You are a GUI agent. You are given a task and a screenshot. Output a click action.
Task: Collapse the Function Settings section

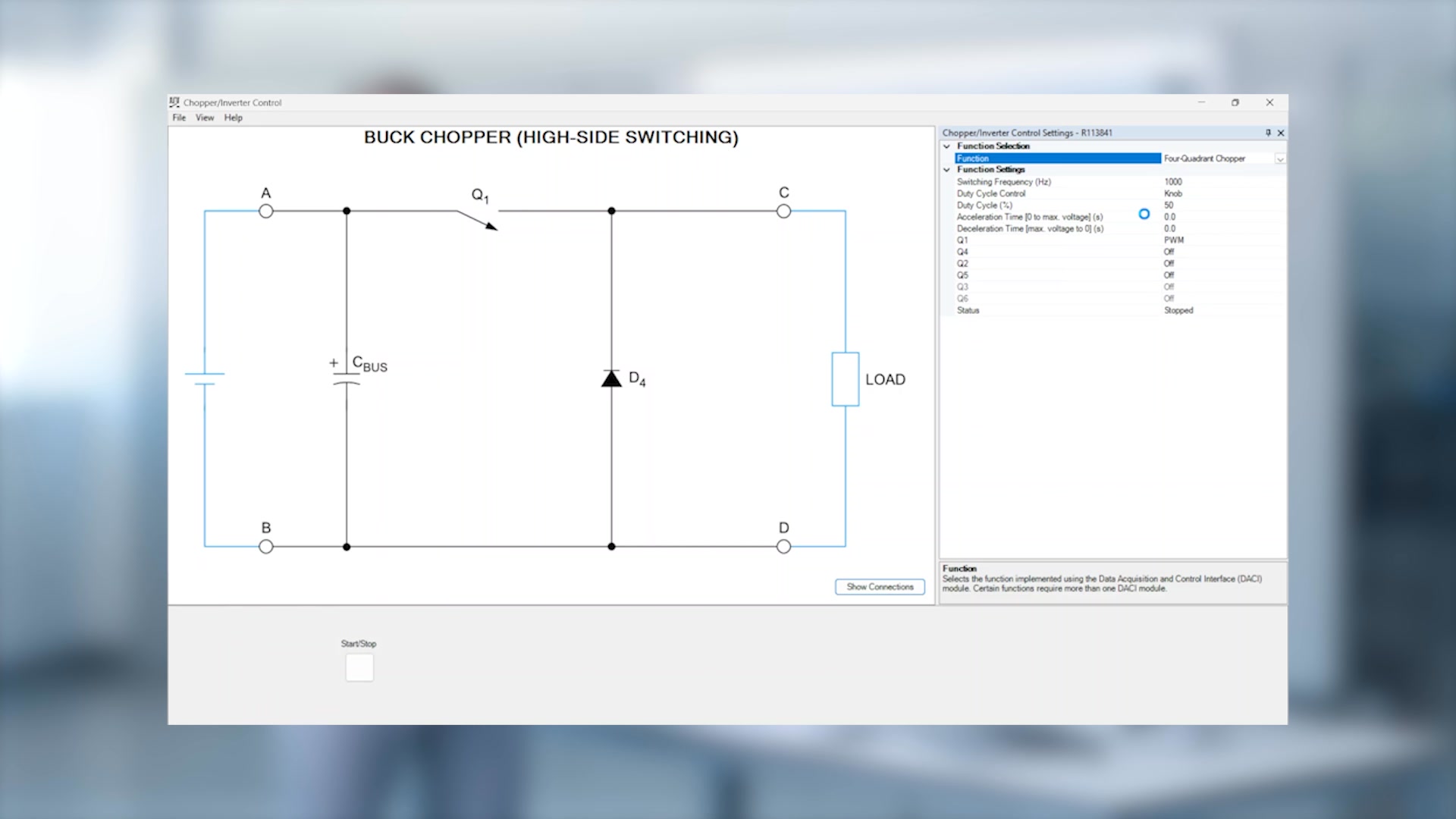tap(946, 170)
